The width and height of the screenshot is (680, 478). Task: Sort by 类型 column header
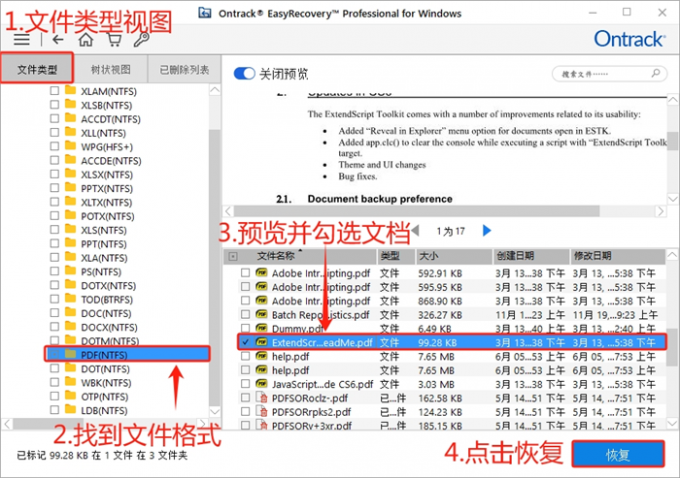pyautogui.click(x=396, y=256)
